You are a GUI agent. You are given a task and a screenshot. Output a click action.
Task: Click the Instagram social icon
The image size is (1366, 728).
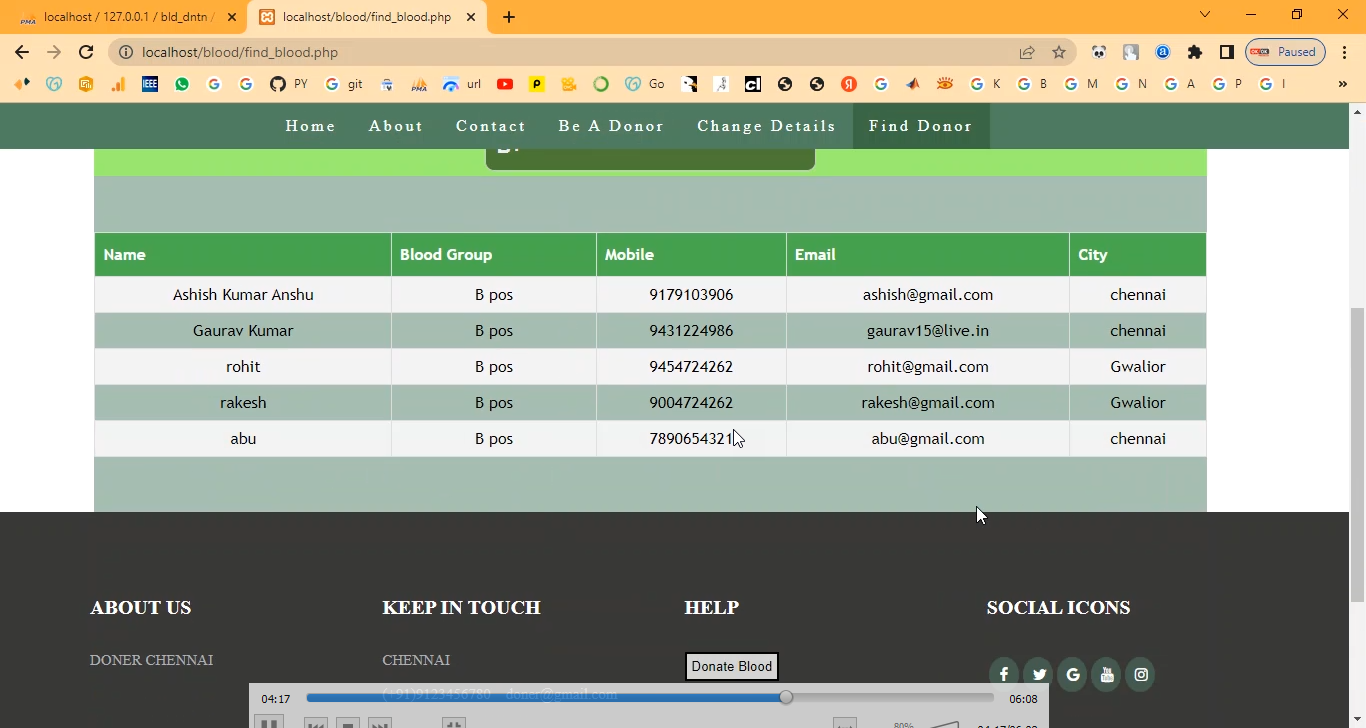point(1140,674)
